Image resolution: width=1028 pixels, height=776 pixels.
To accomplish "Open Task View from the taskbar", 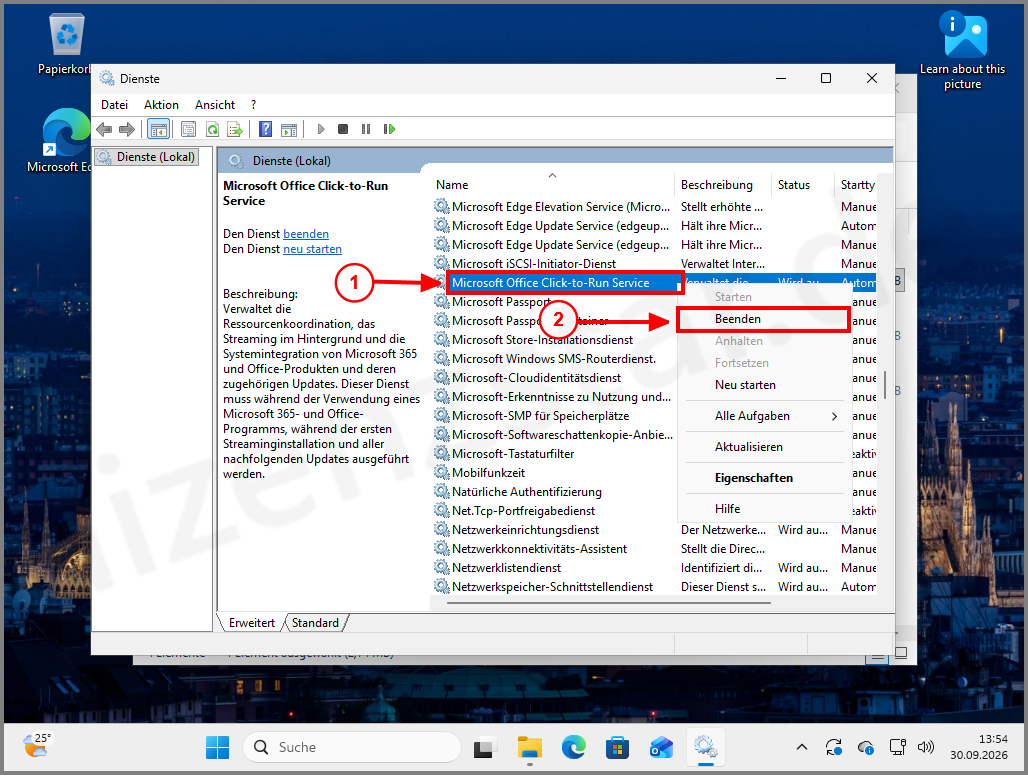I will [x=484, y=747].
